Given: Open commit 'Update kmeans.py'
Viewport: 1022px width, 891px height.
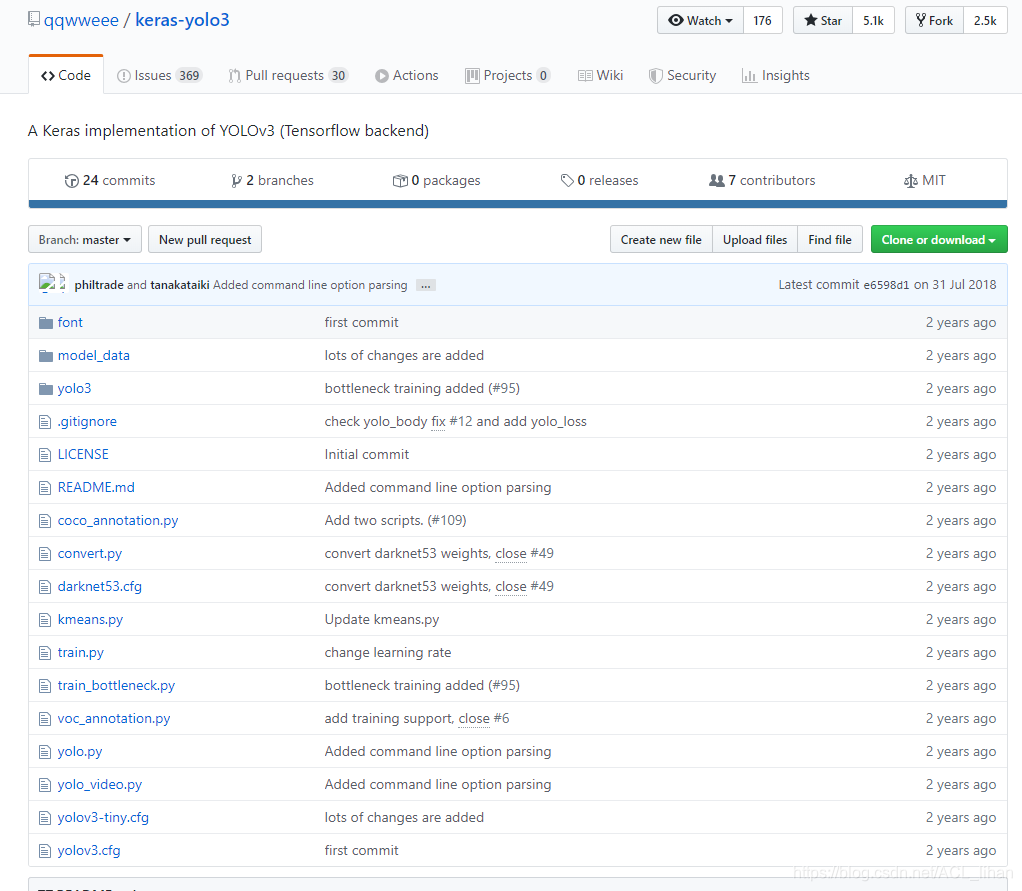Looking at the screenshot, I should (x=382, y=620).
